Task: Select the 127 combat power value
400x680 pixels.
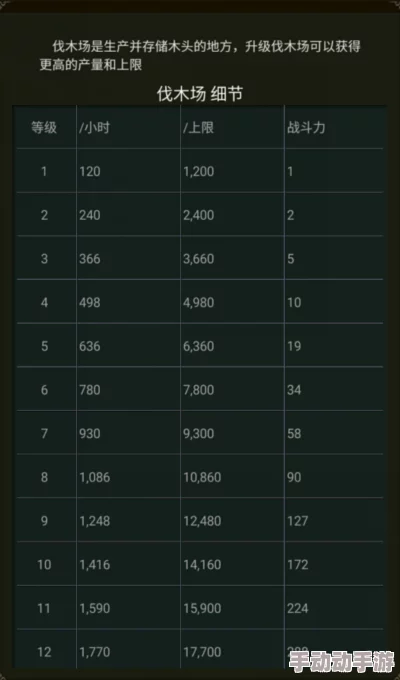Action: tap(297, 521)
